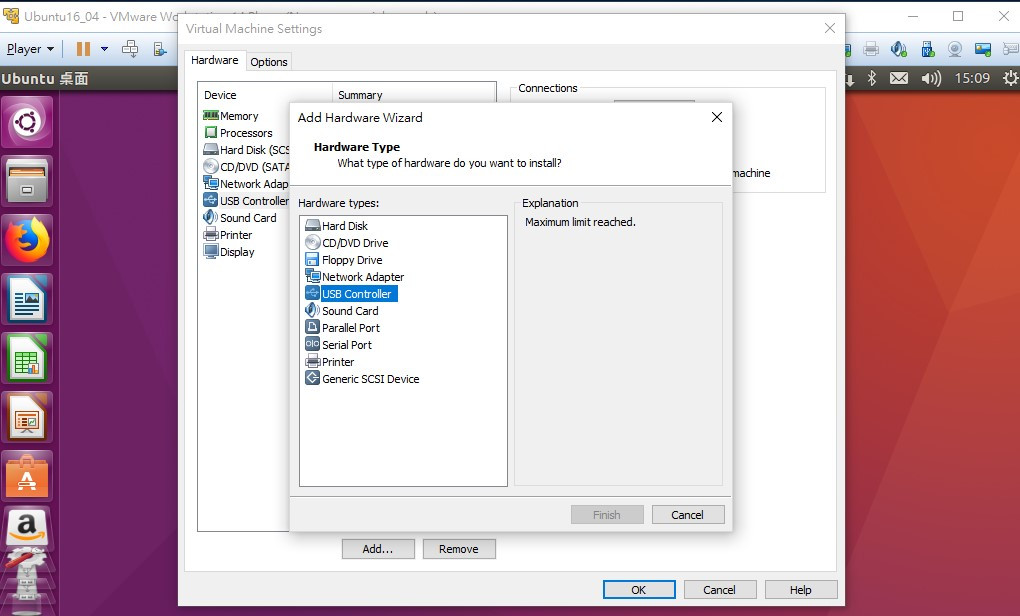Open mail indicator in Ubuntu panel
The height and width of the screenshot is (616, 1020).
pos(899,78)
